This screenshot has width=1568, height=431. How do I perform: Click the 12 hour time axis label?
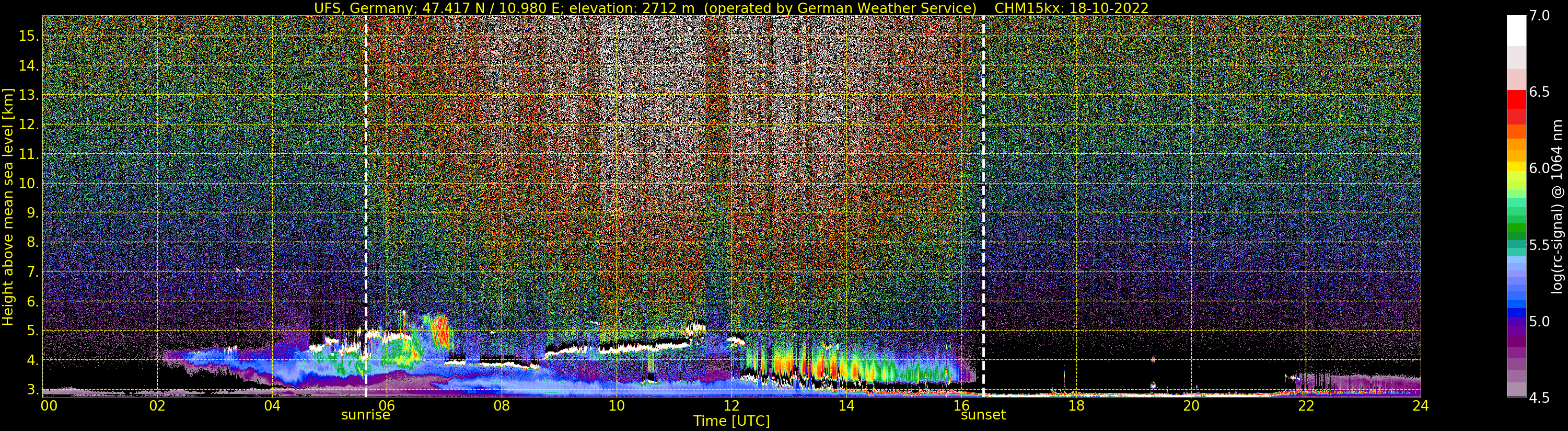point(731,406)
